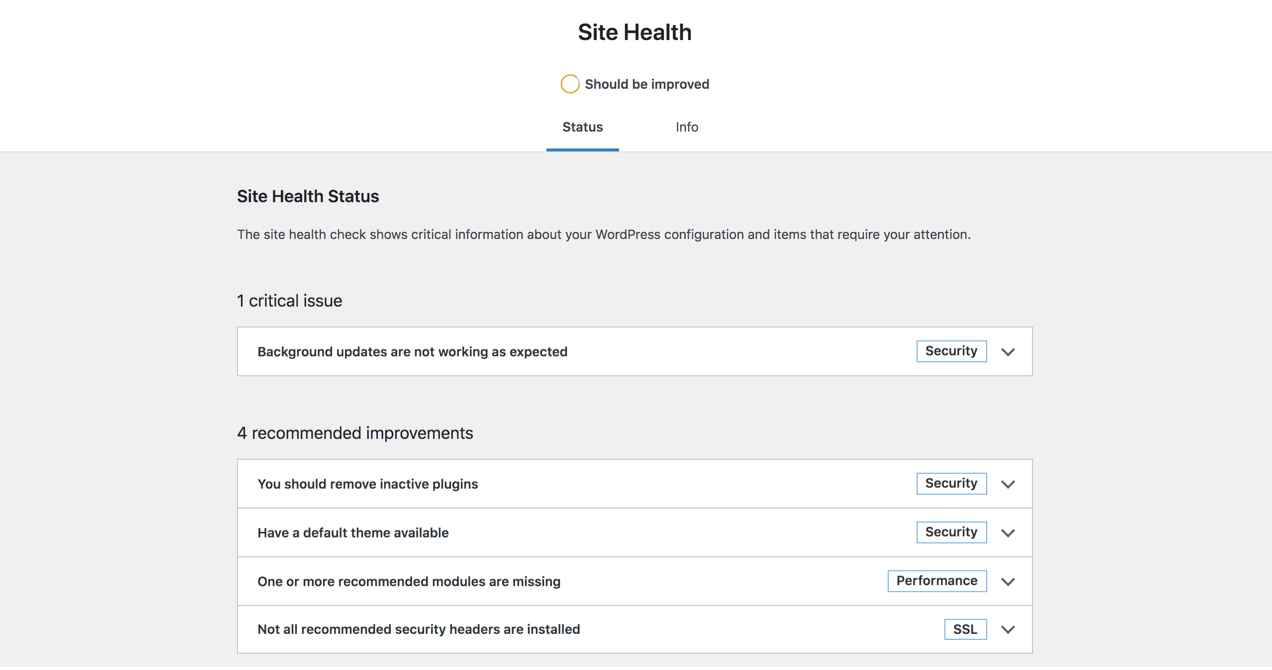Switch to the Info tab
This screenshot has height=670, width=1272.
click(687, 127)
